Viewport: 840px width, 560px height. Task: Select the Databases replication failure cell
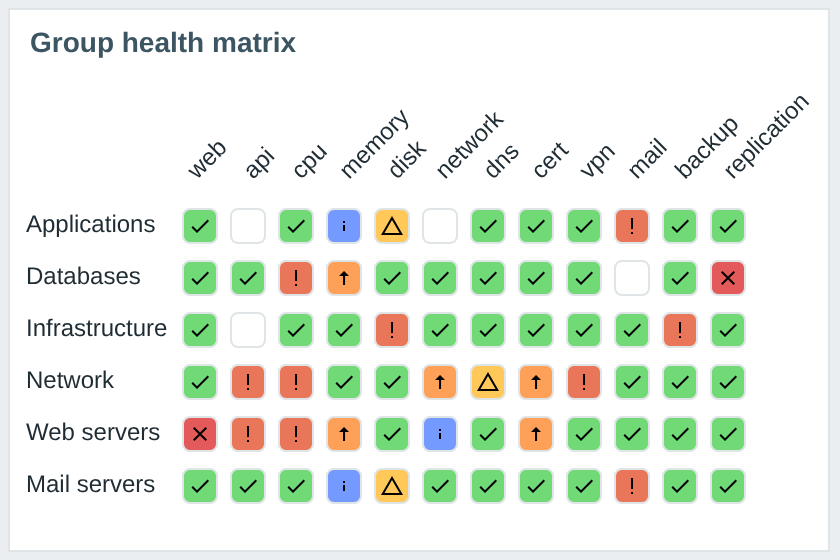point(728,278)
